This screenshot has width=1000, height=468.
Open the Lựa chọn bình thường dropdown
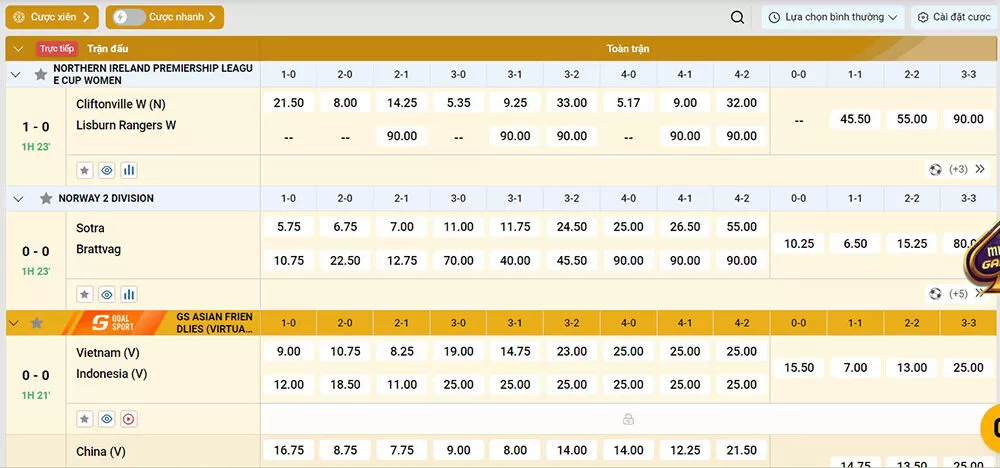coord(833,17)
